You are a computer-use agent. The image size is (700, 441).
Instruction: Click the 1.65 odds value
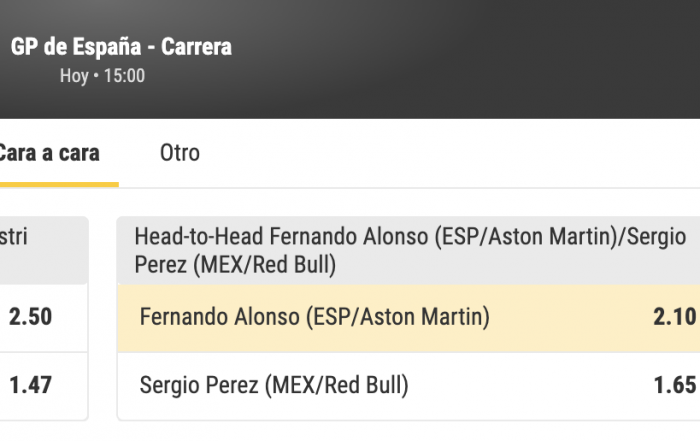(x=674, y=385)
